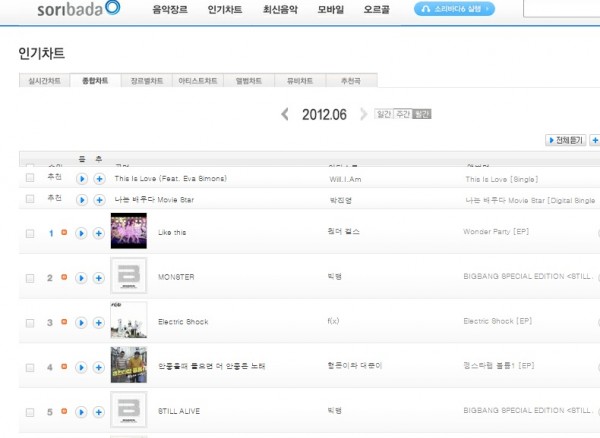Viewport: 600px width, 438px height.
Task: Tick checkbox for This Is Love row
Action: [30, 178]
